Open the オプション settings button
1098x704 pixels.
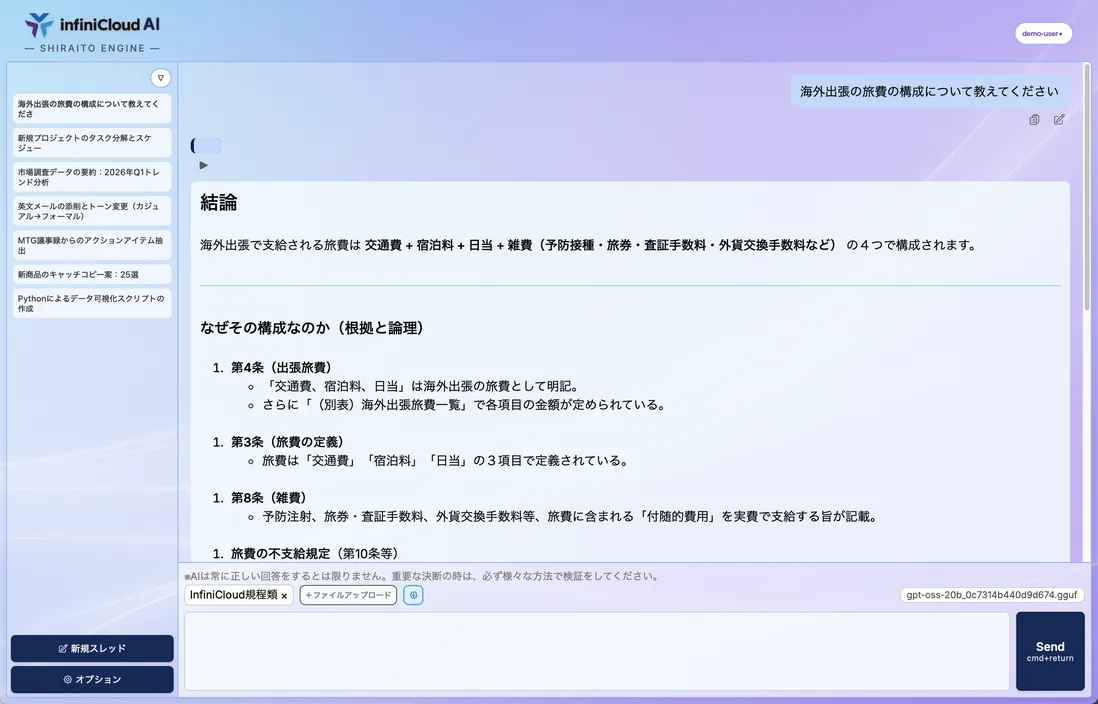click(92, 679)
